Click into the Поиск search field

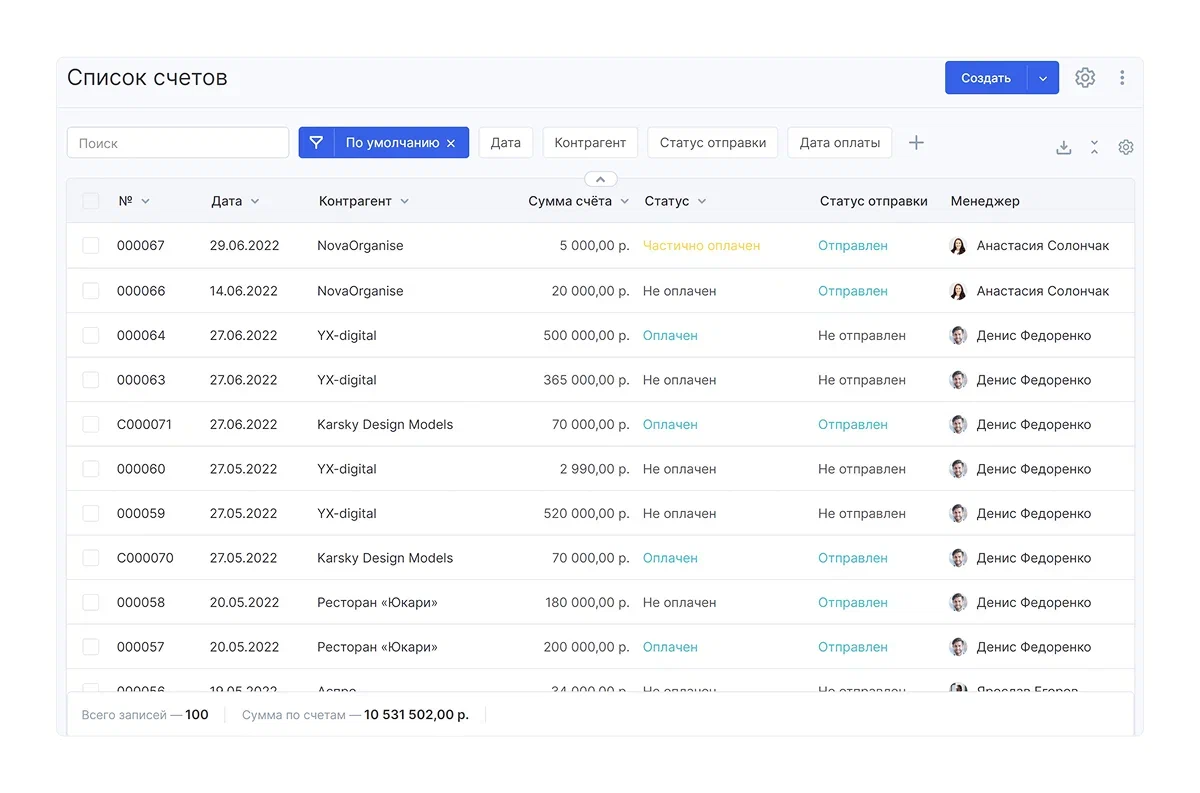(178, 143)
